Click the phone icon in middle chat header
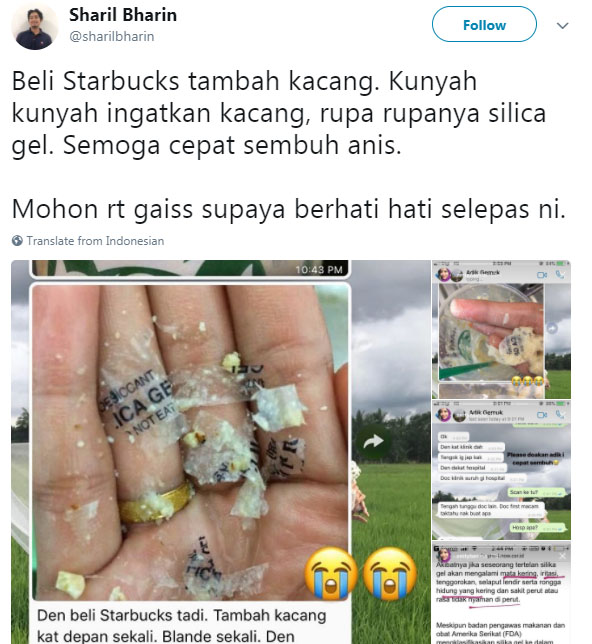Image resolution: width=592 pixels, height=644 pixels. tap(560, 414)
